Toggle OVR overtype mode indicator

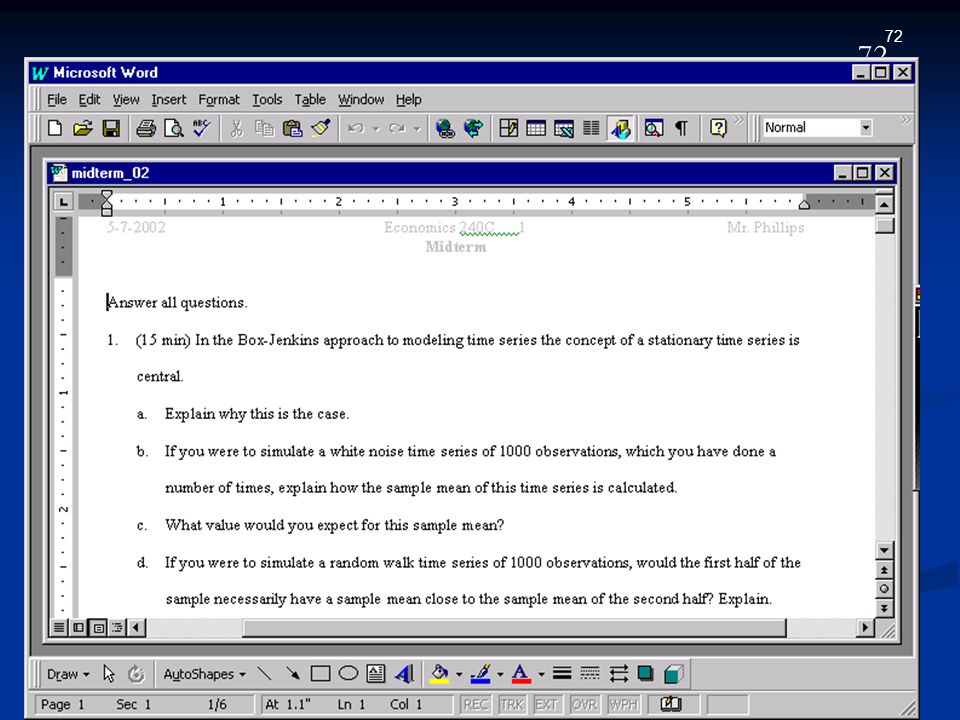tap(583, 705)
